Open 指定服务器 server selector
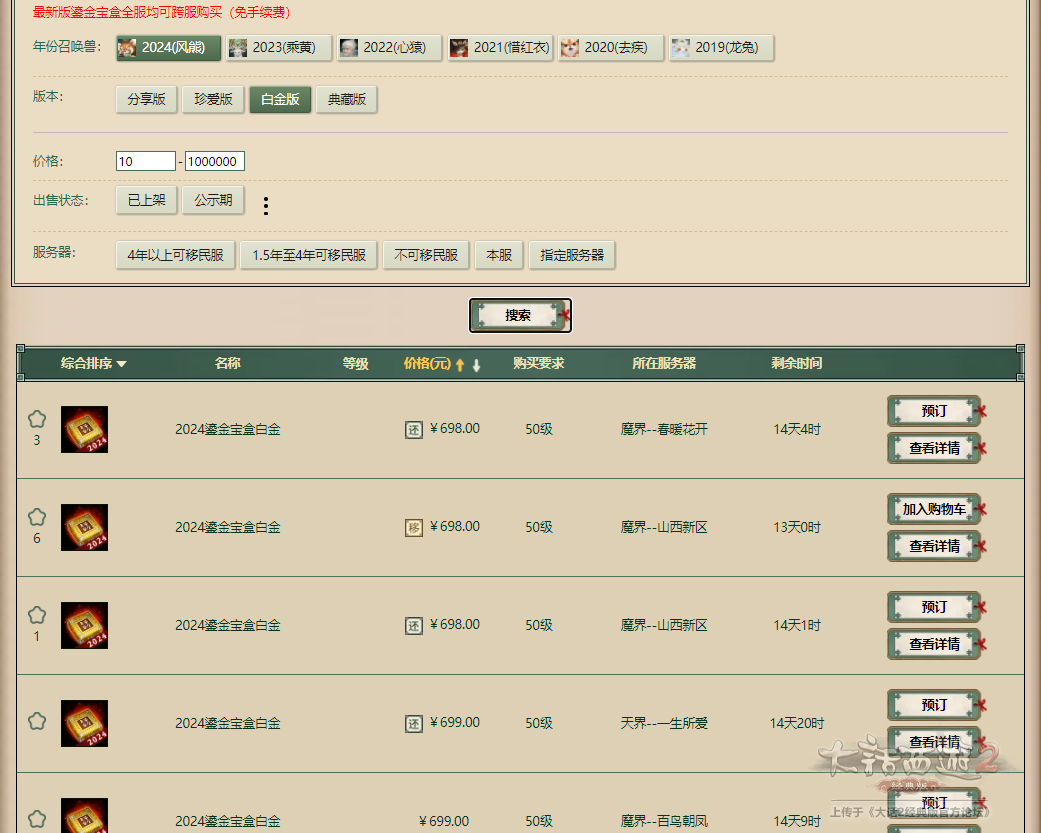This screenshot has height=833, width=1041. 572,255
